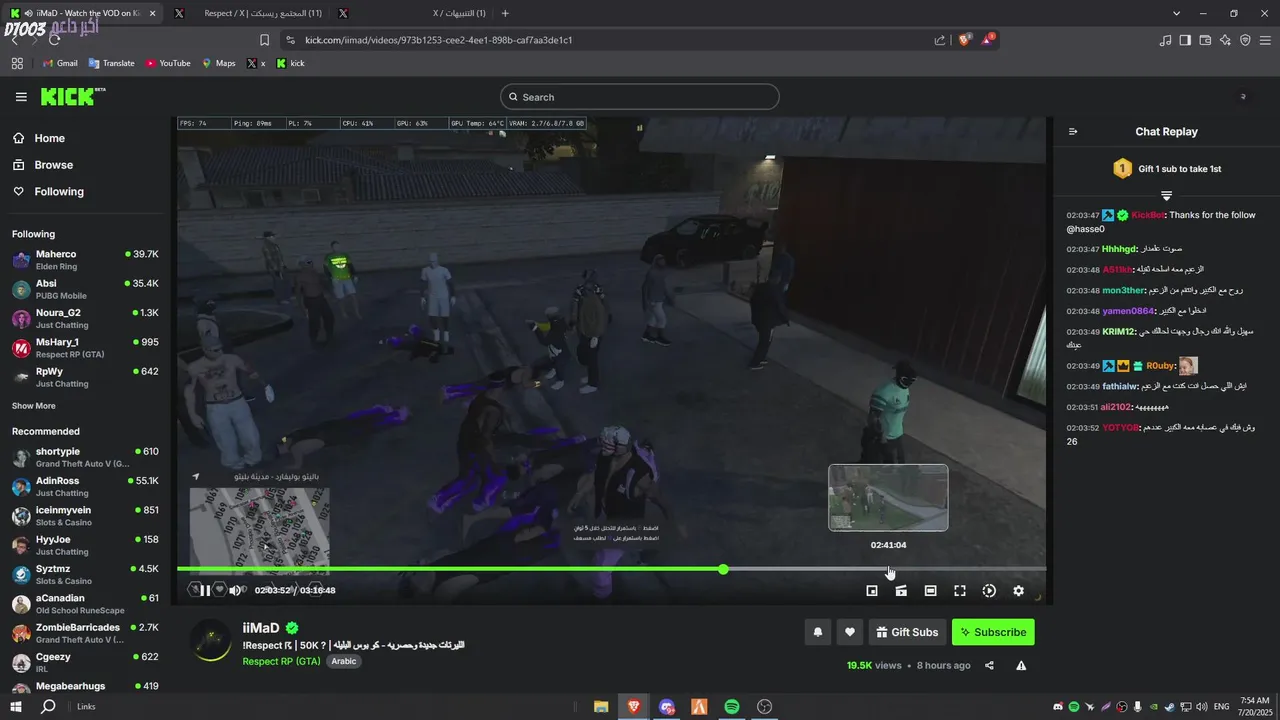Open Brave Shields icon
1280x720 pixels.
(965, 40)
